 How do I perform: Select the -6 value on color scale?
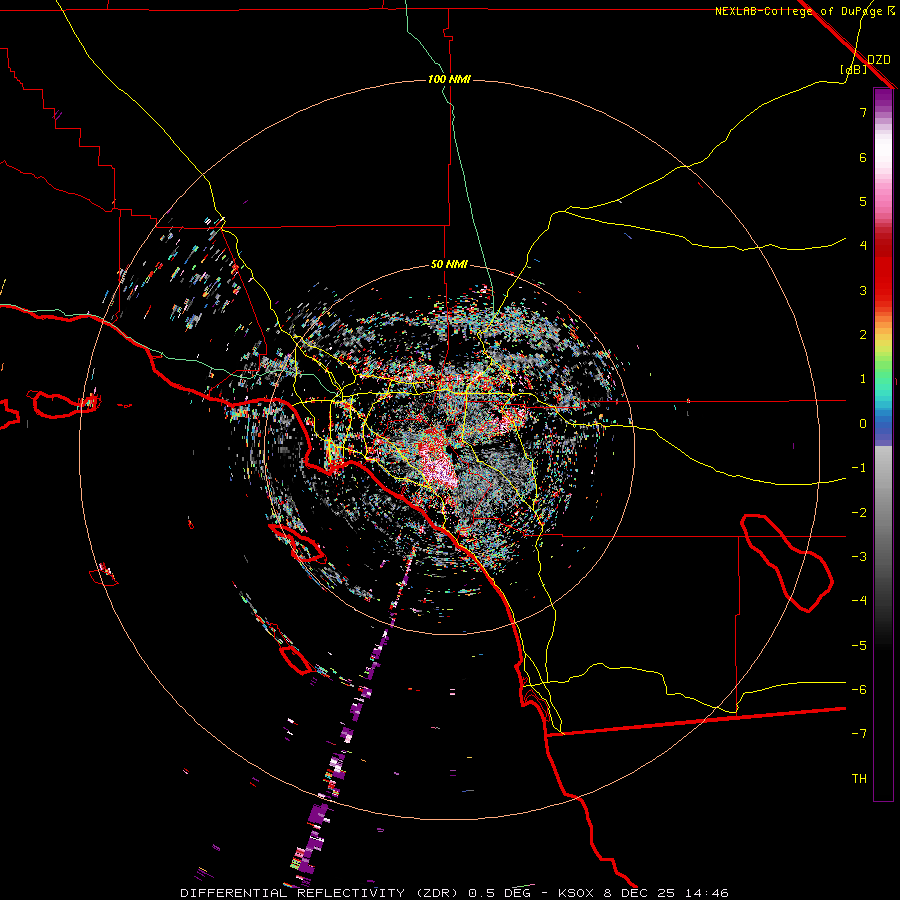tap(859, 690)
